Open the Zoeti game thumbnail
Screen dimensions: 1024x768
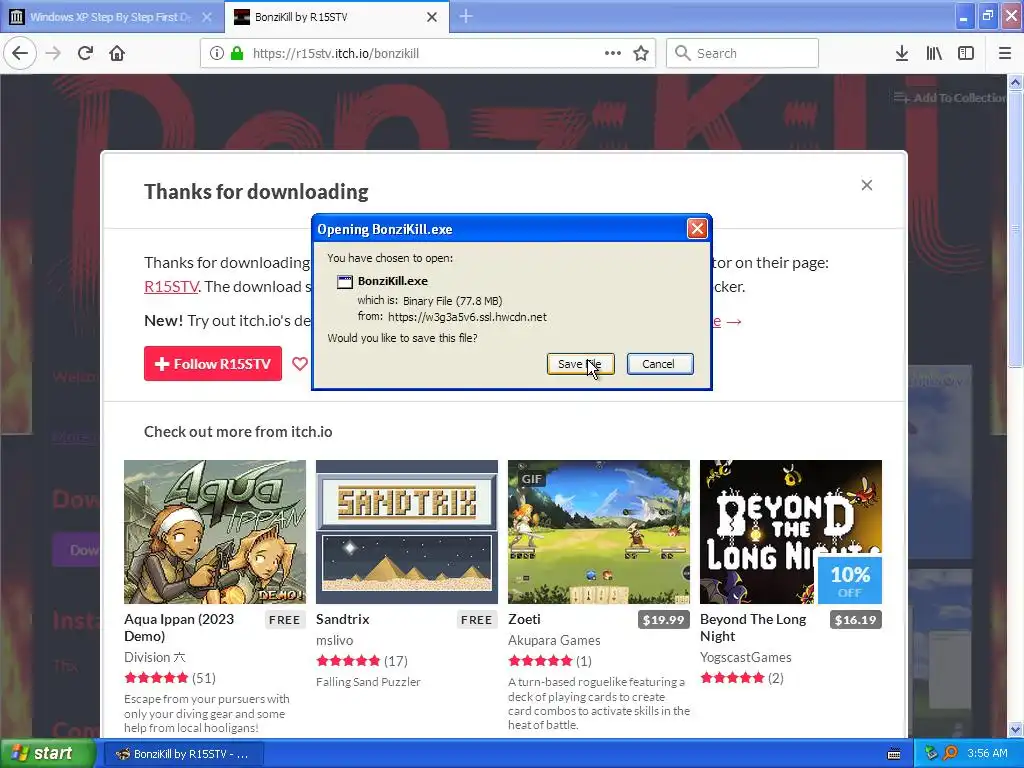(599, 532)
